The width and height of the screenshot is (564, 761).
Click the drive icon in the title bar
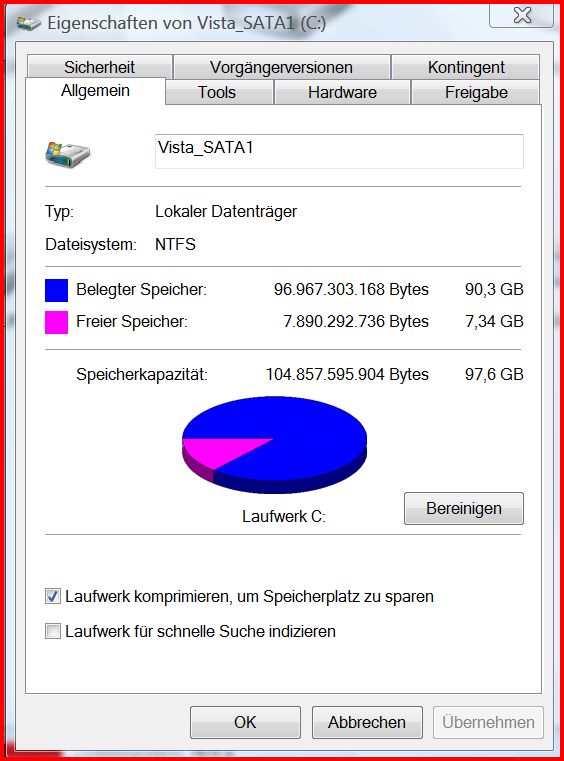(29, 23)
